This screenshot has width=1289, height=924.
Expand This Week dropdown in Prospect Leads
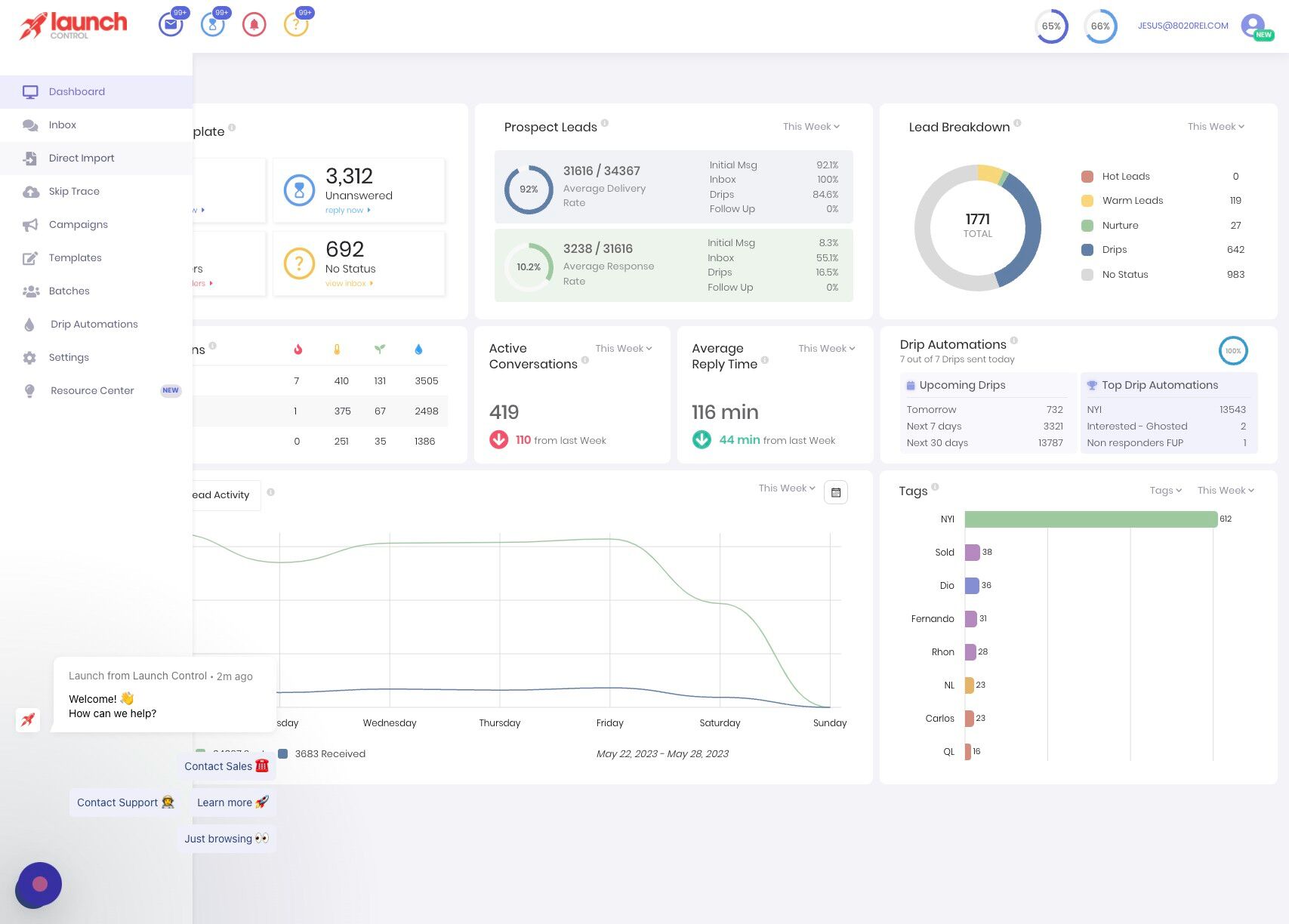[810, 127]
